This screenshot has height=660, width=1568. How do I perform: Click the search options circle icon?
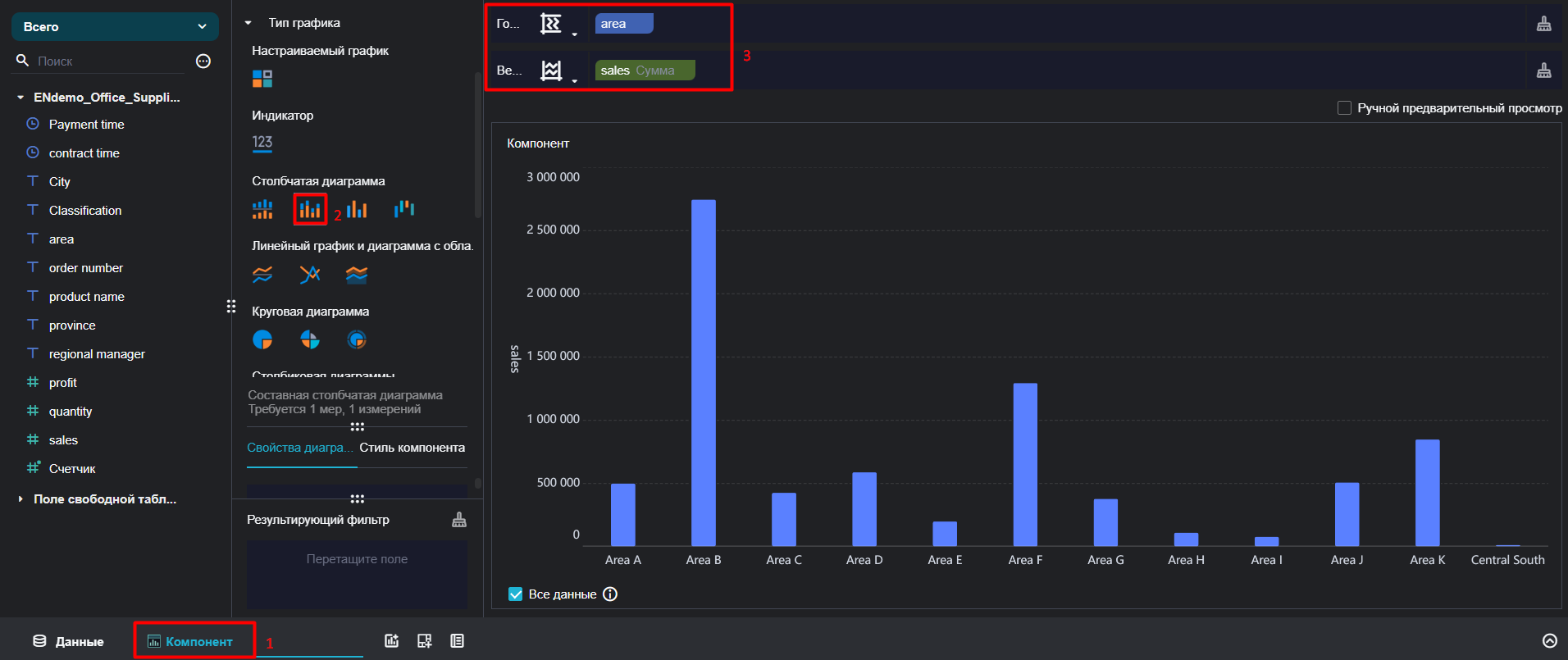pos(203,61)
